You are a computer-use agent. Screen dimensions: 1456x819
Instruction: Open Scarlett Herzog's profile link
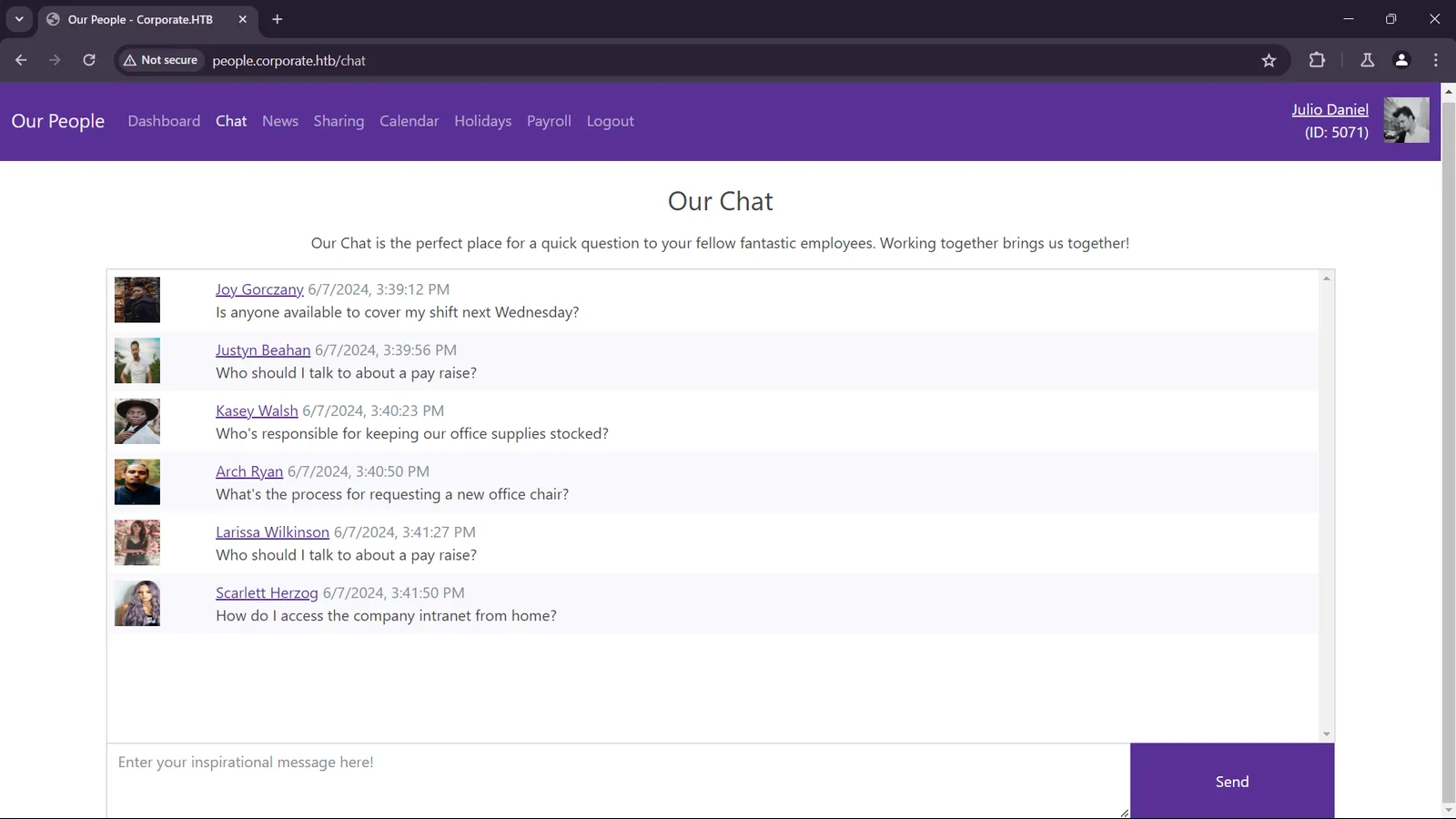[267, 593]
